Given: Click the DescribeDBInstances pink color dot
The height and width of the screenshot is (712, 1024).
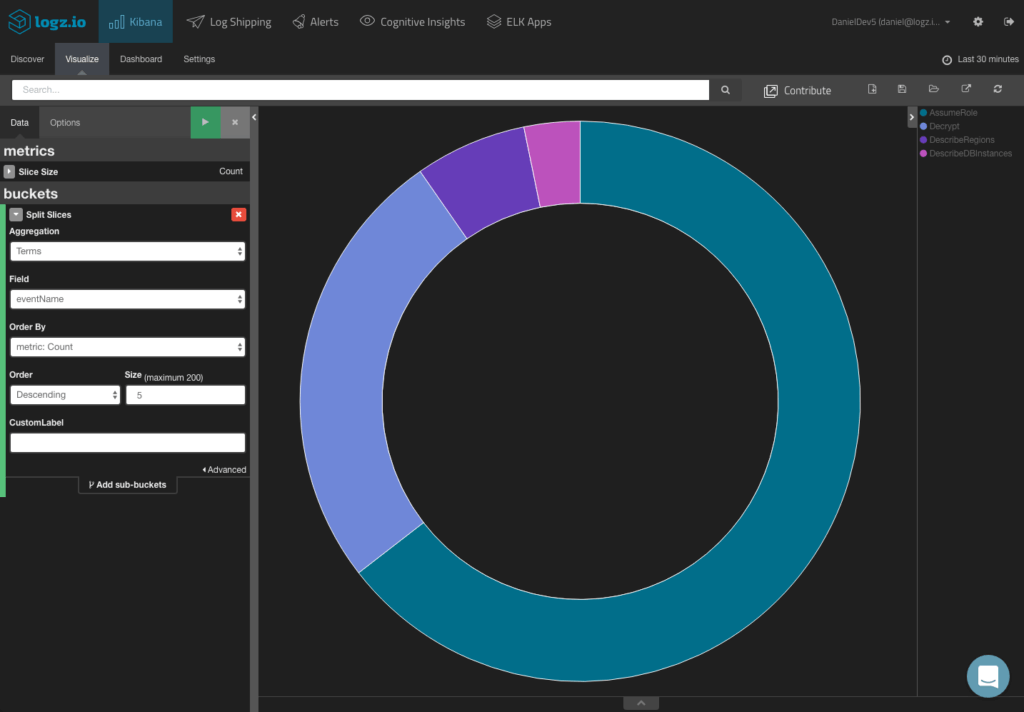Looking at the screenshot, I should (x=922, y=153).
